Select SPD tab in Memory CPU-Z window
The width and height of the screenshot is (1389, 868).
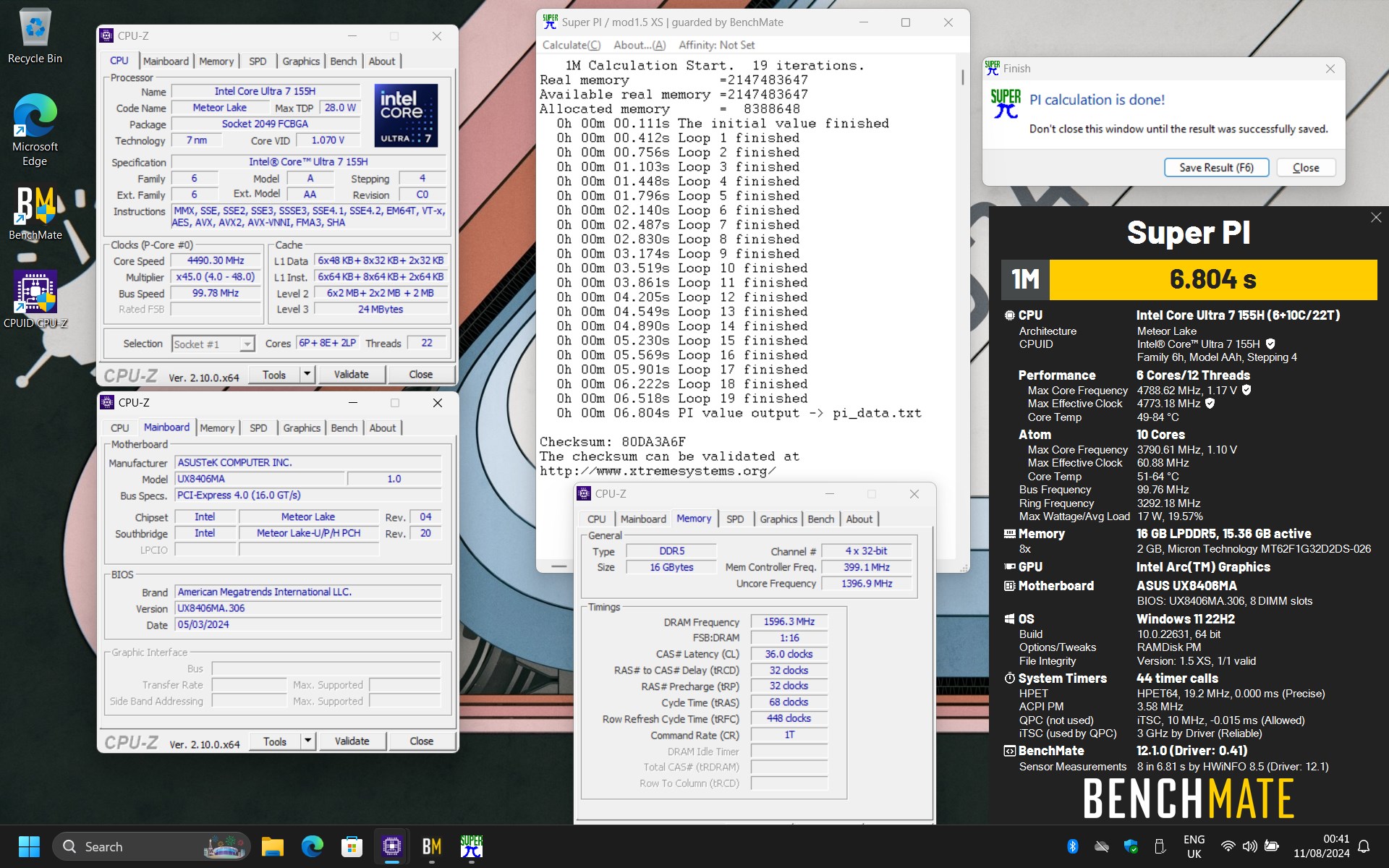point(735,519)
